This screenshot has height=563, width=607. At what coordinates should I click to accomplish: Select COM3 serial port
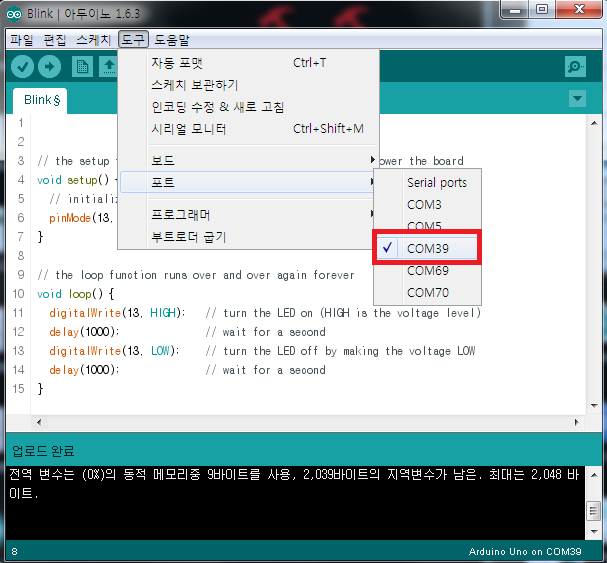pos(427,204)
